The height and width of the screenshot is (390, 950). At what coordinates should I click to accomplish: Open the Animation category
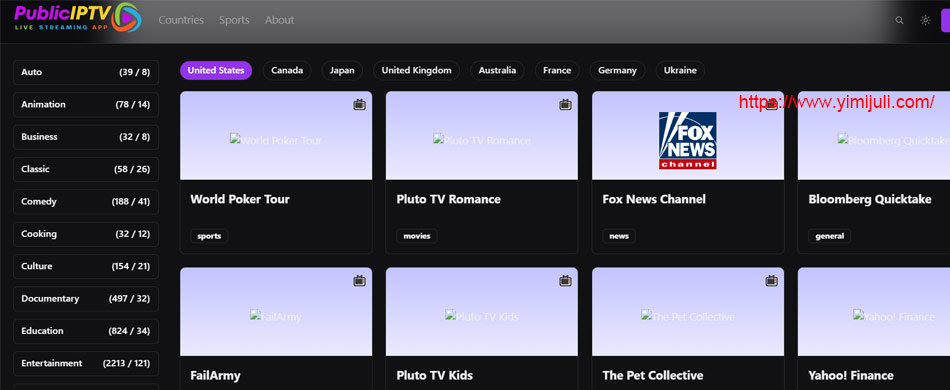85,105
